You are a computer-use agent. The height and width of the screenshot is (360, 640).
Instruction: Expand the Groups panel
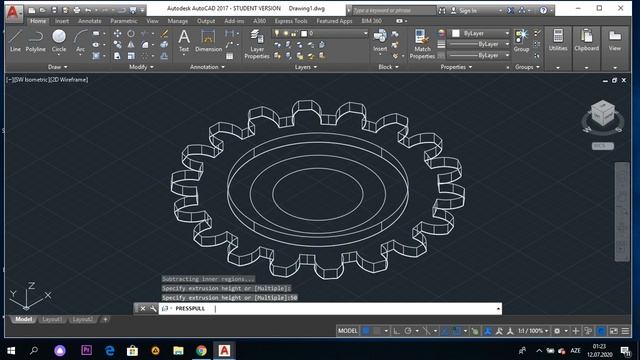(x=527, y=67)
